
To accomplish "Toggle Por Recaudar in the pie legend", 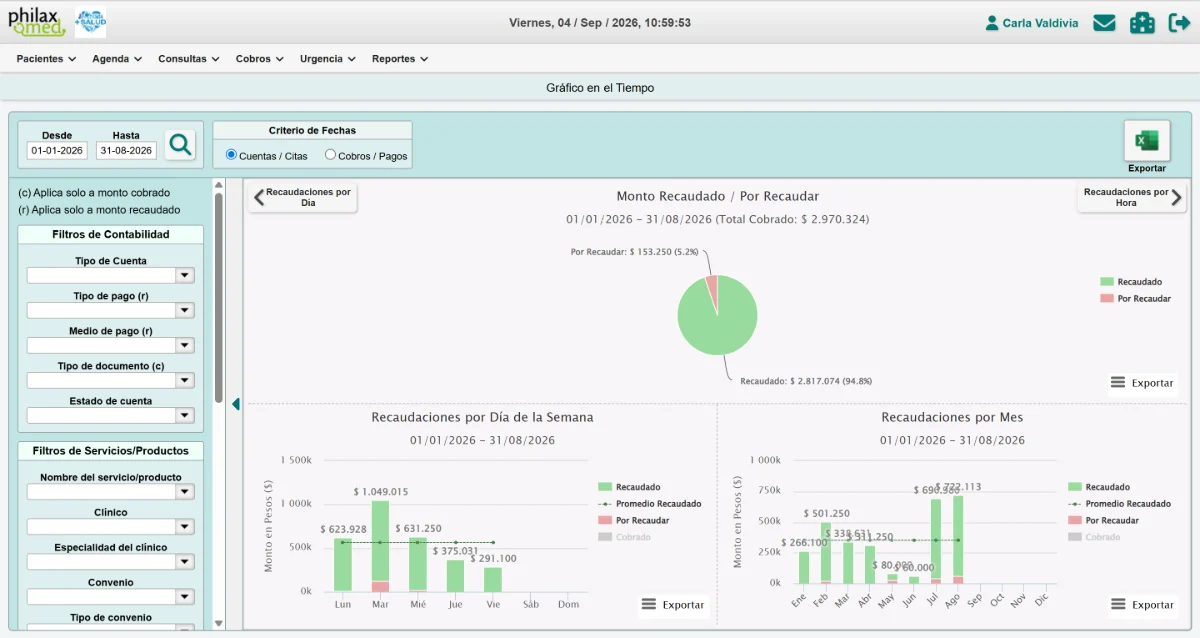I will click(1135, 299).
